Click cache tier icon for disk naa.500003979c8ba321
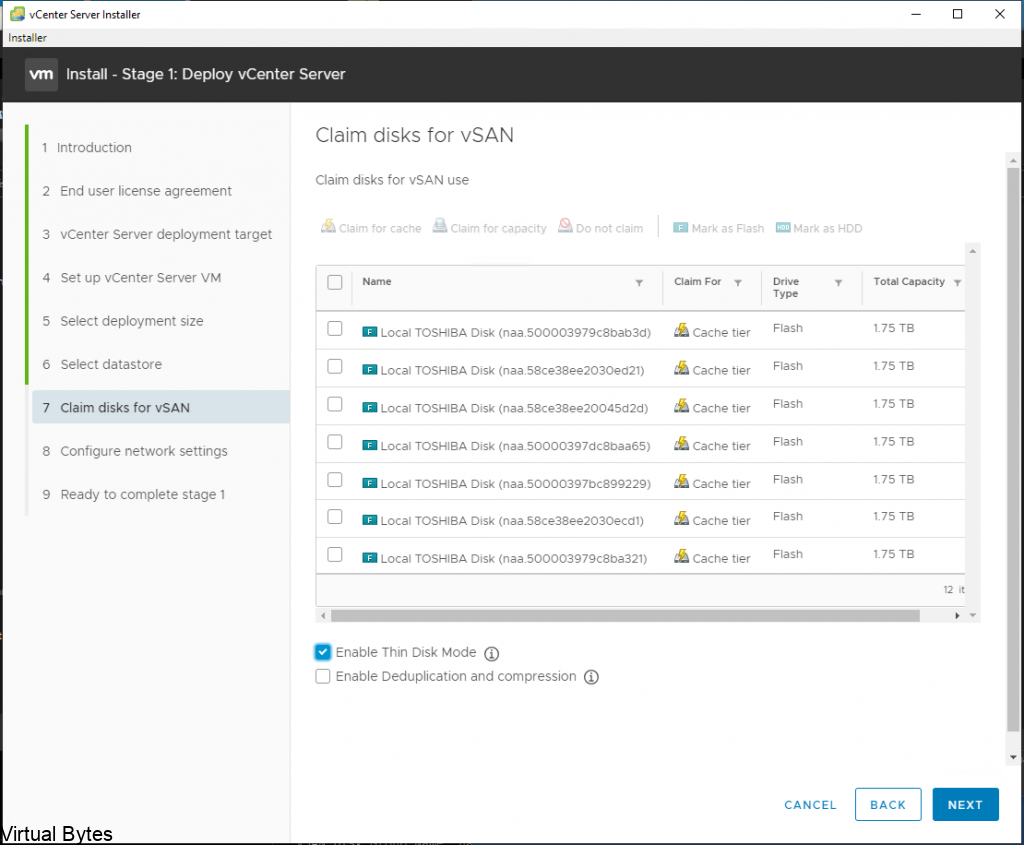Screen dimensions: 1024x845 pyautogui.click(x=681, y=556)
